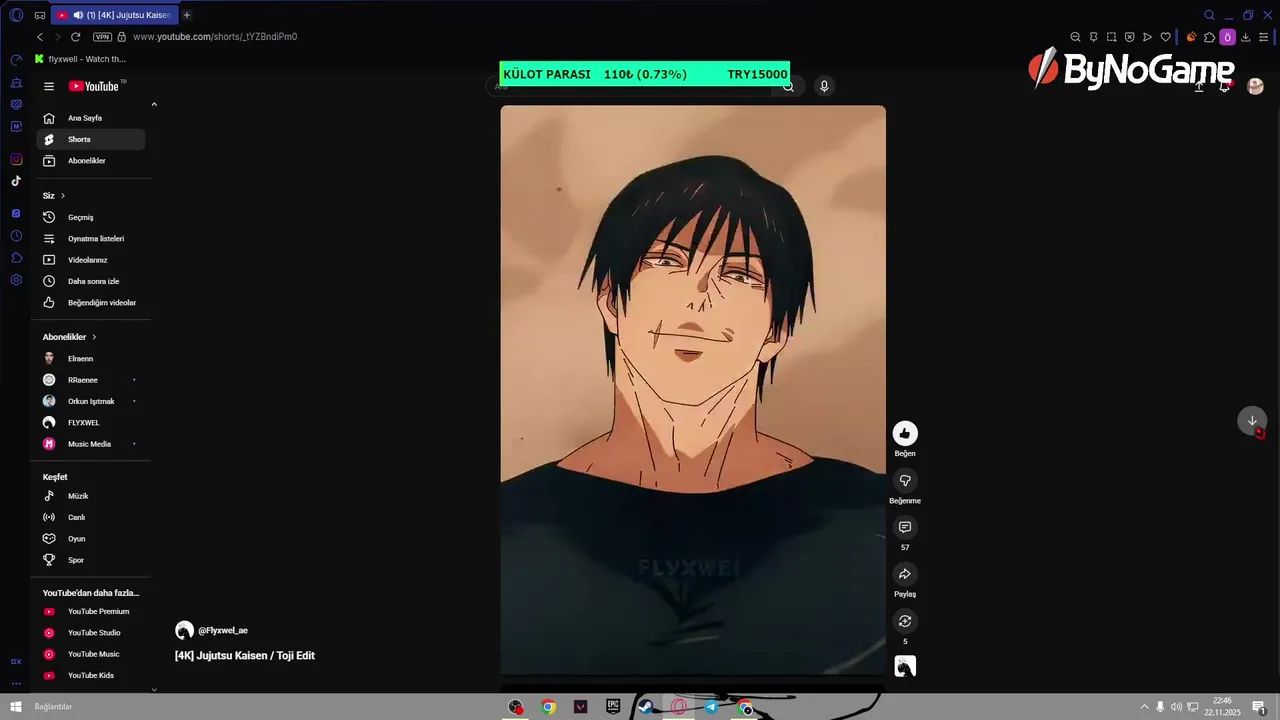
Task: Open Instagram in the Opera sidebar
Action: pyautogui.click(x=16, y=159)
